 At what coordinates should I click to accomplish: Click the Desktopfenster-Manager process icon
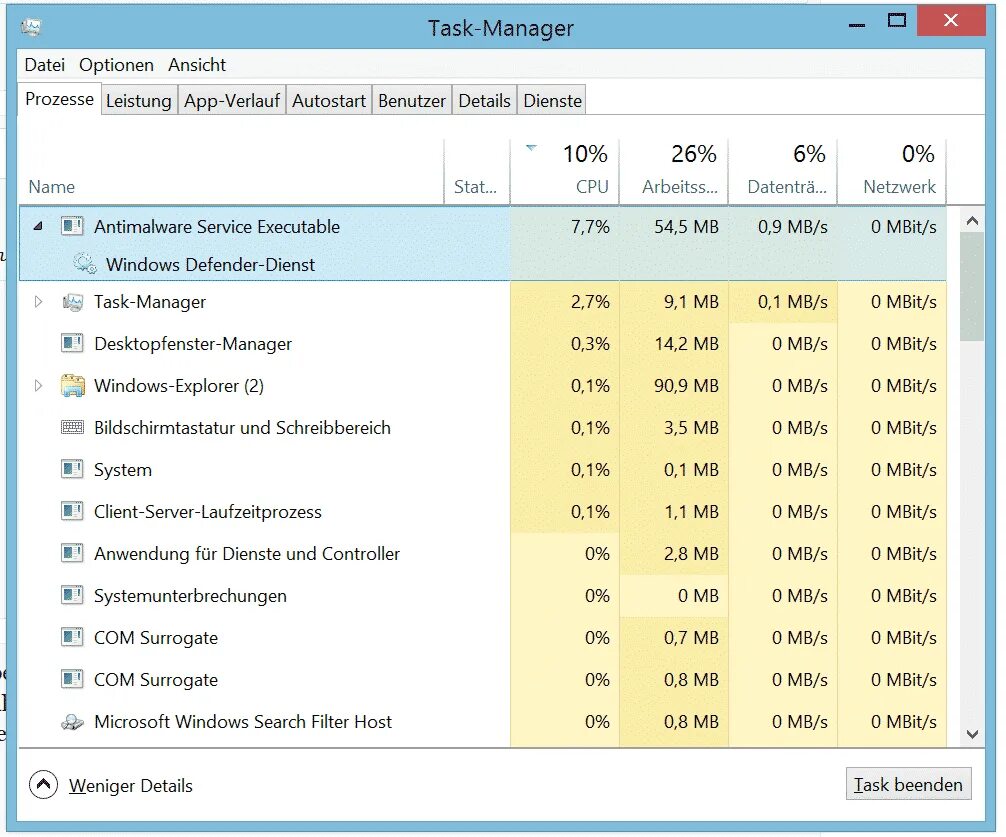tap(72, 343)
